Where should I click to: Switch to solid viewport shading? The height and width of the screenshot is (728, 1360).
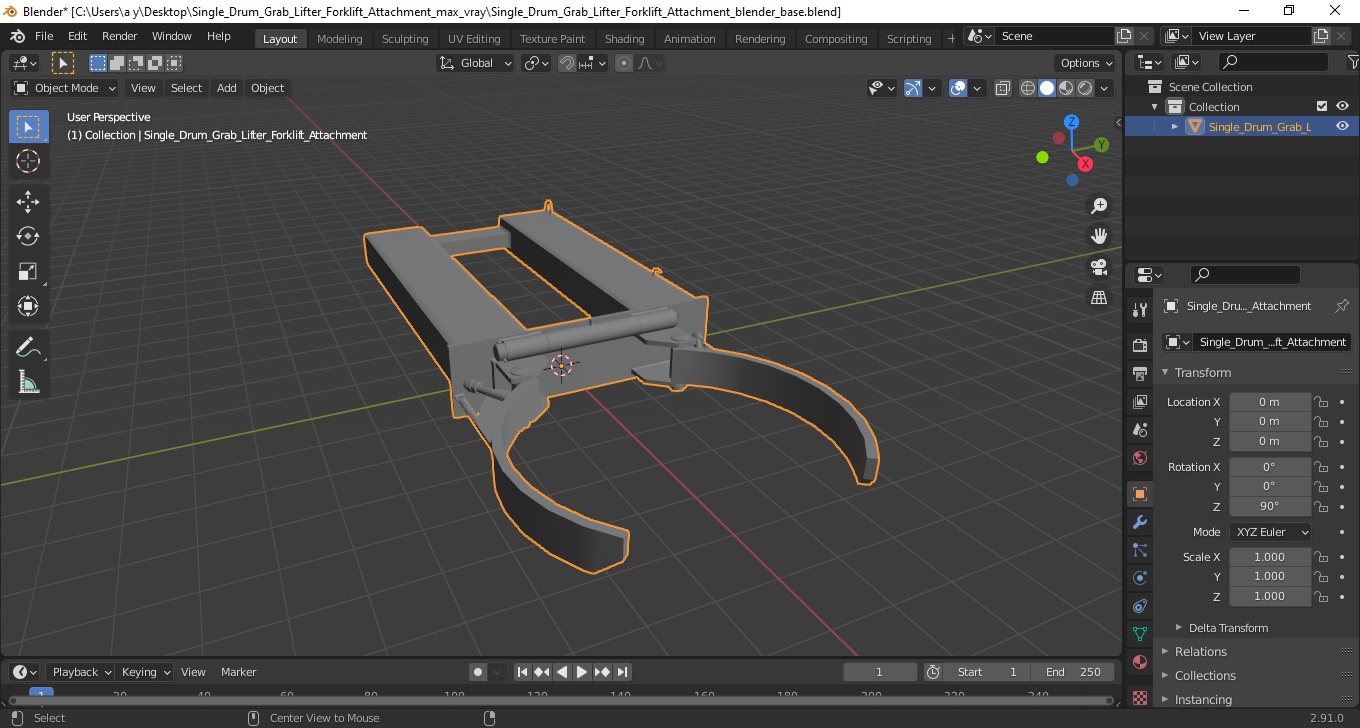[x=1047, y=88]
